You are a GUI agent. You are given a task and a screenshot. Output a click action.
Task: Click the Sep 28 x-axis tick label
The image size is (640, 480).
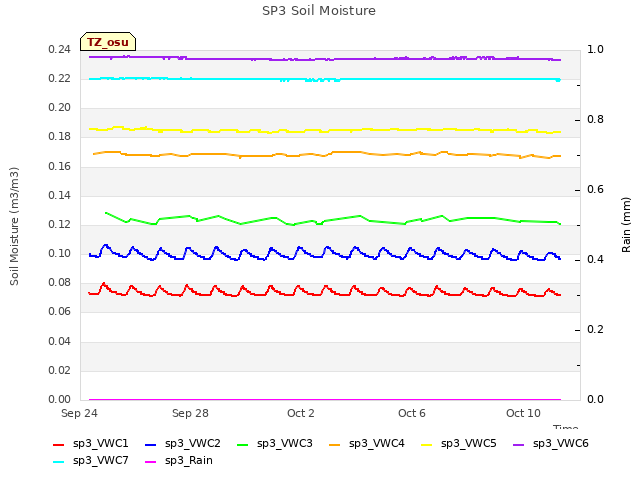(190, 413)
